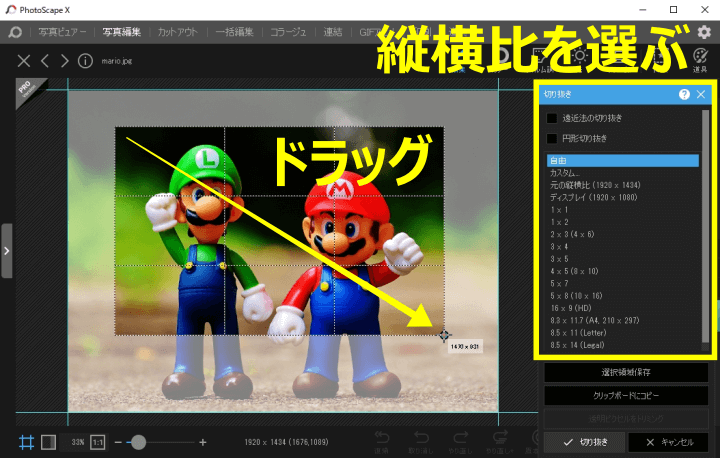Switch to the 一括編集 tab

(x=234, y=32)
